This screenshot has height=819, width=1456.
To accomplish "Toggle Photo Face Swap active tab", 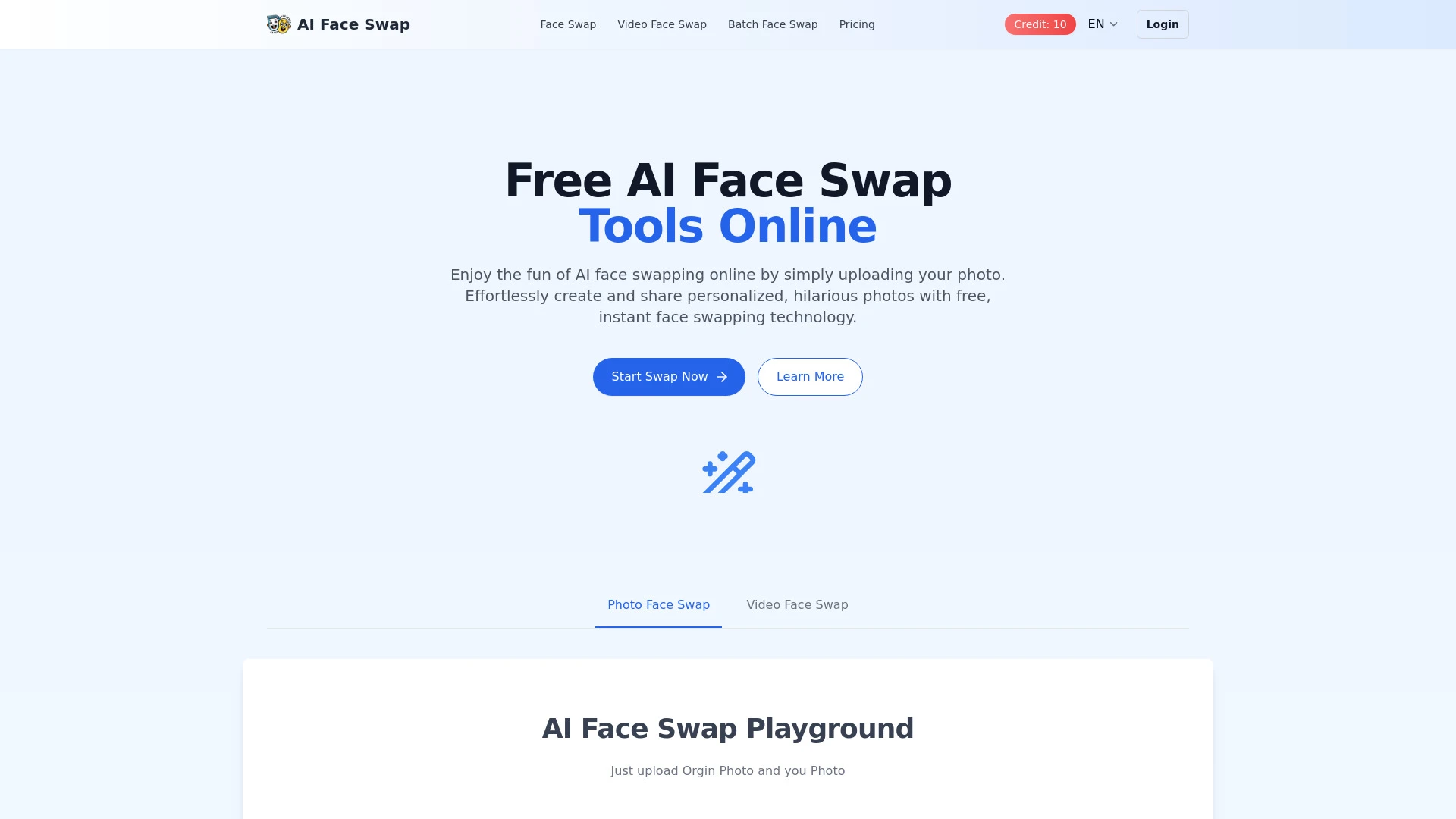I will coord(659,605).
